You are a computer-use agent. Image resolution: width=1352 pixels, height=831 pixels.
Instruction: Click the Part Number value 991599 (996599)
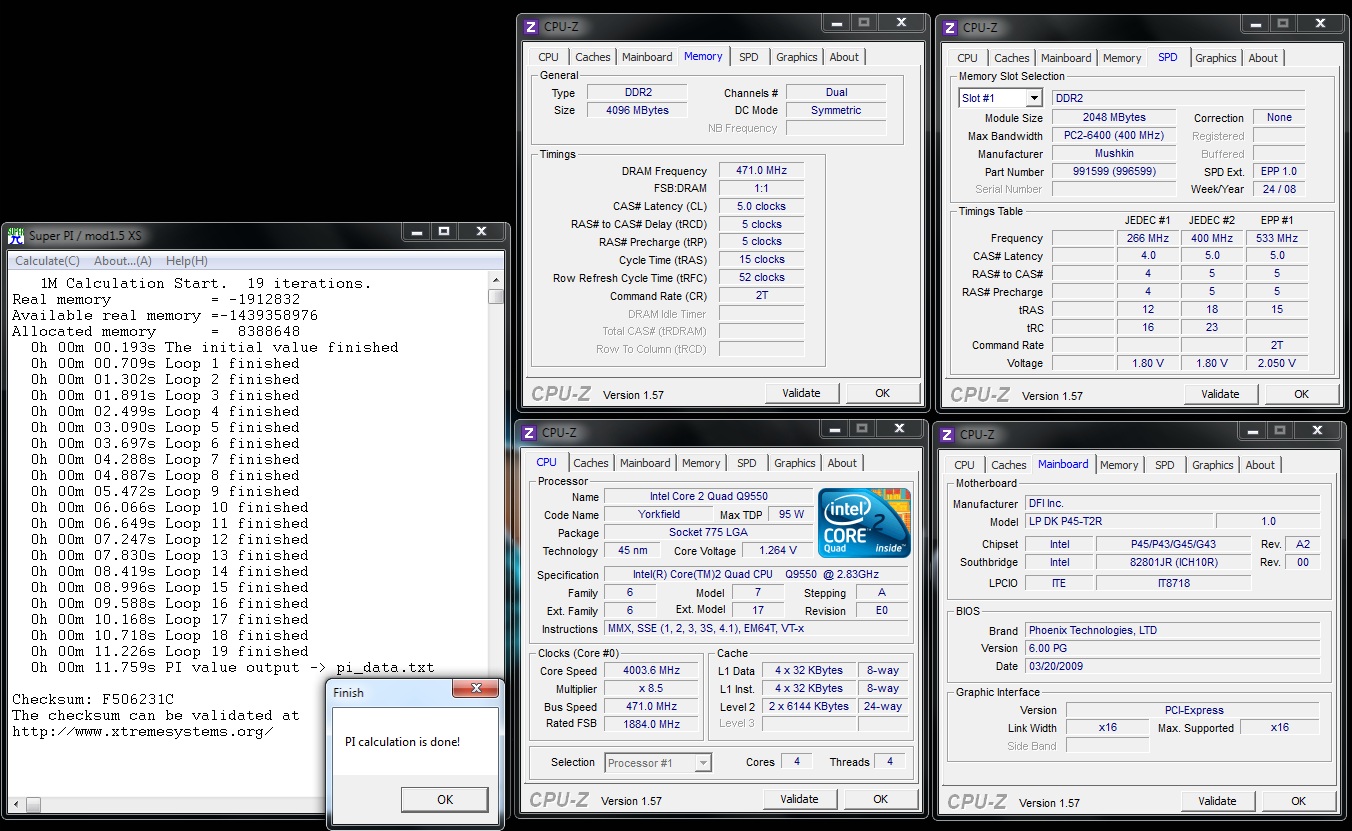pyautogui.click(x=1114, y=171)
